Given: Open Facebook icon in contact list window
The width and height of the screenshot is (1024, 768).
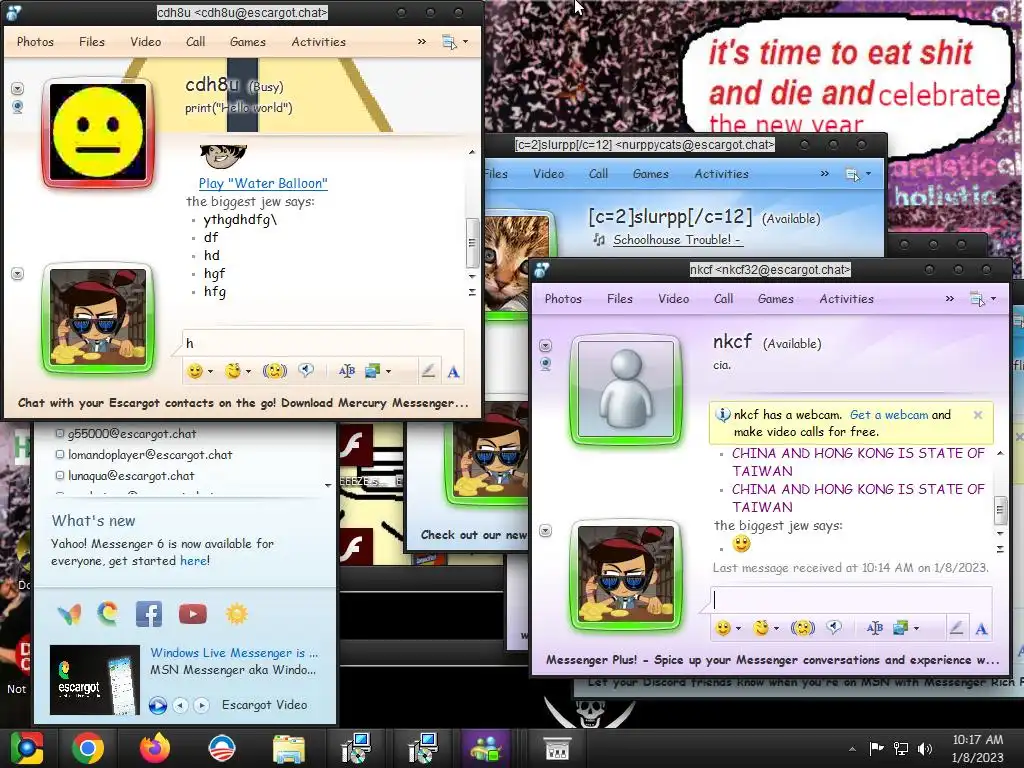Looking at the screenshot, I should point(149,614).
